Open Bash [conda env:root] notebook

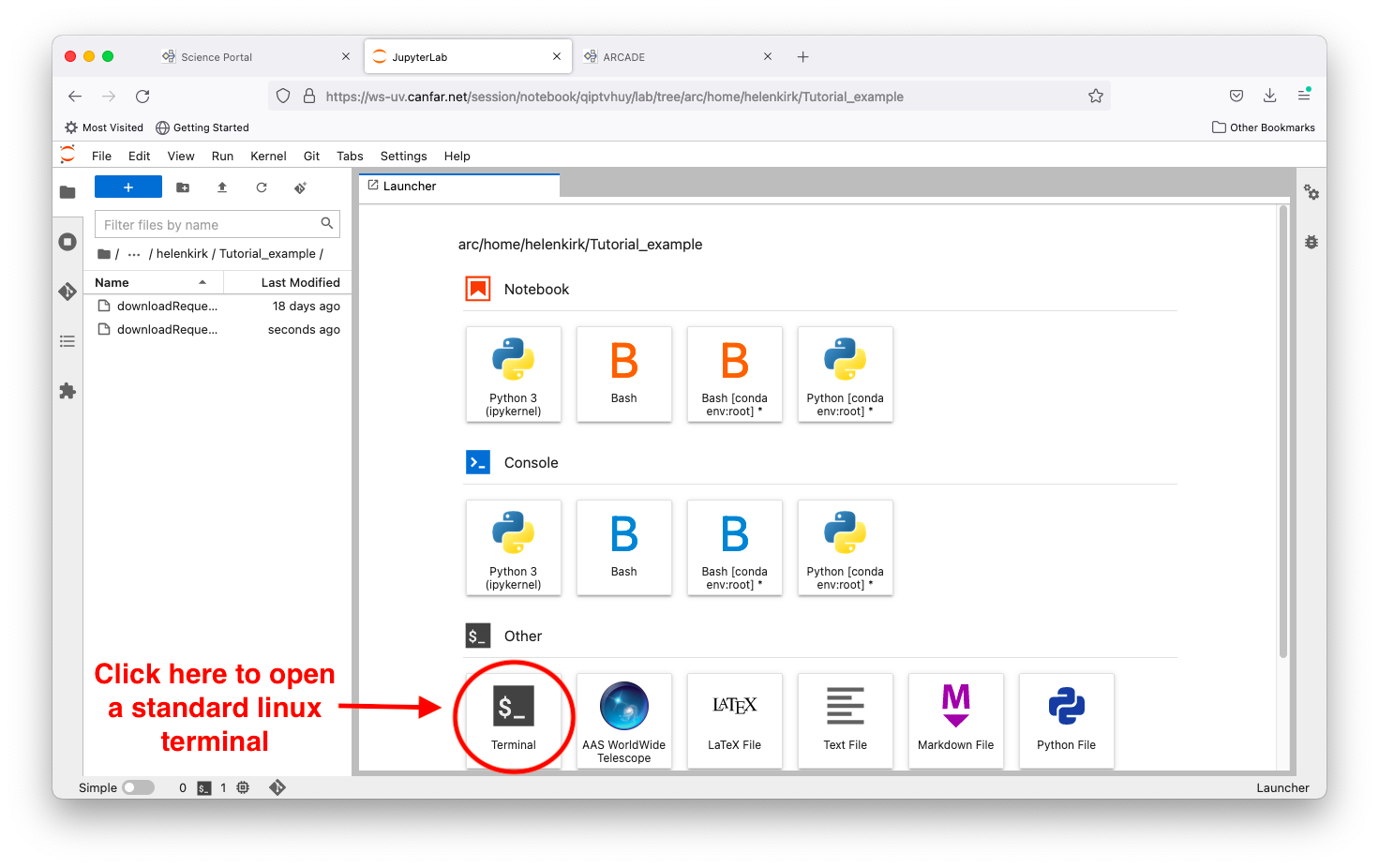735,374
